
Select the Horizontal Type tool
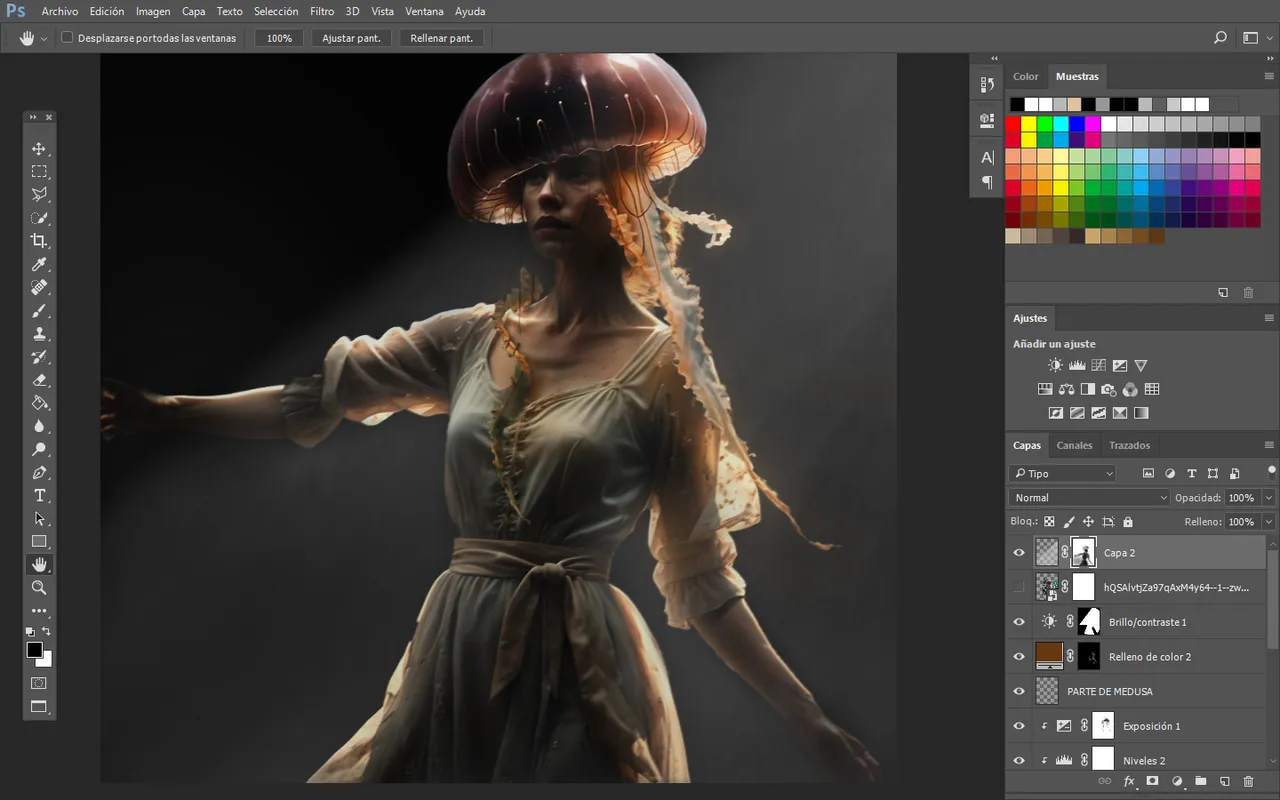pos(39,496)
